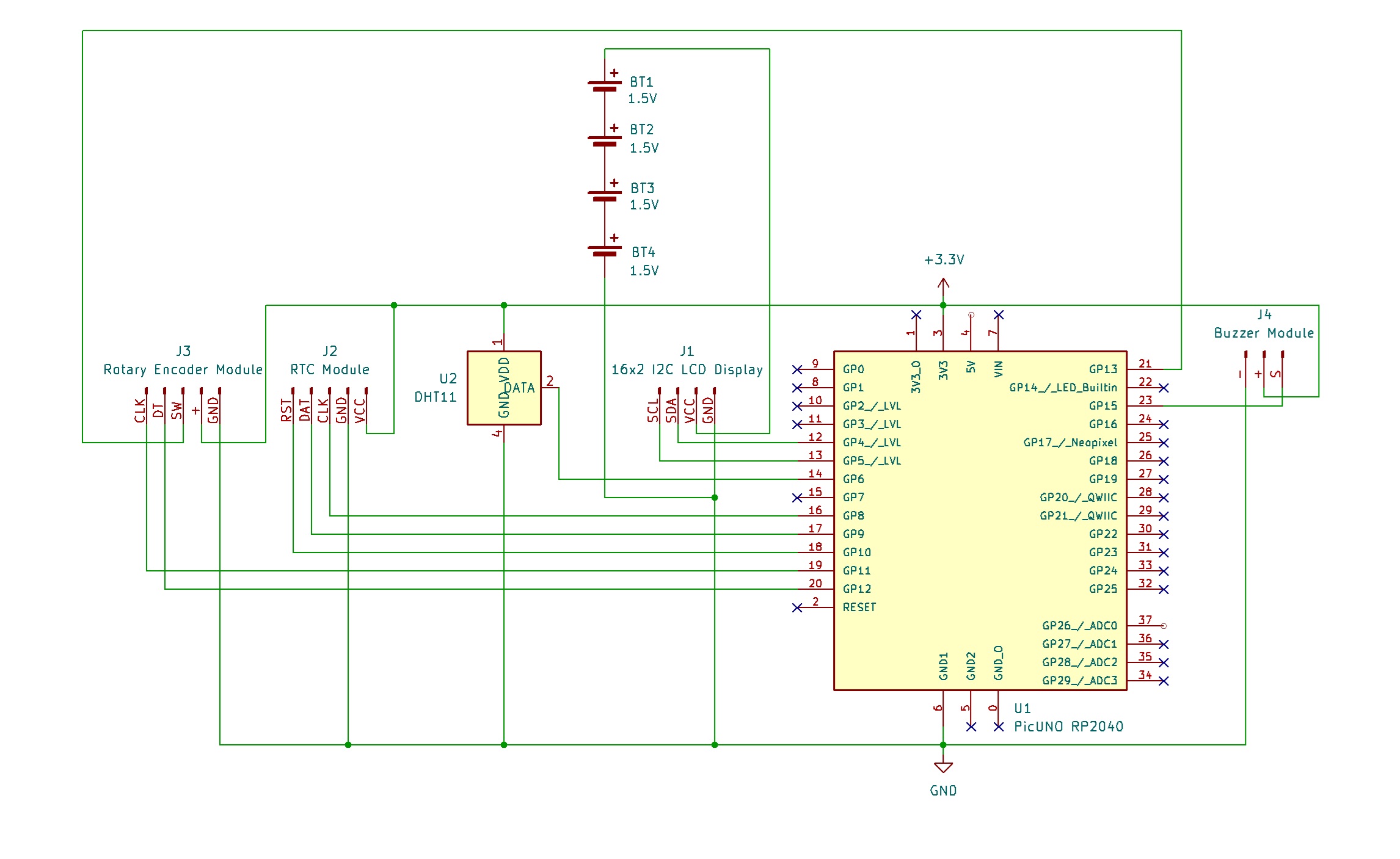Image resolution: width=1400 pixels, height=859 pixels.
Task: Click the no-connect marker on GP25 pin
Action: click(x=1164, y=589)
